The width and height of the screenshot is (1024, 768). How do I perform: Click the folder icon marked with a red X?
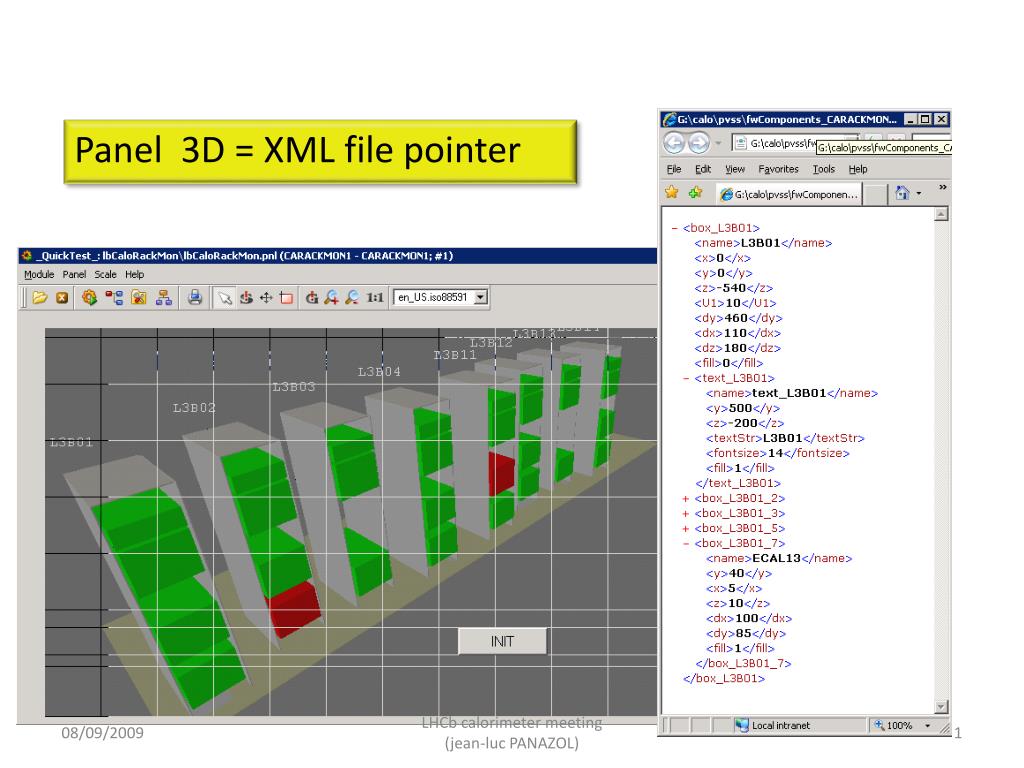[x=138, y=298]
